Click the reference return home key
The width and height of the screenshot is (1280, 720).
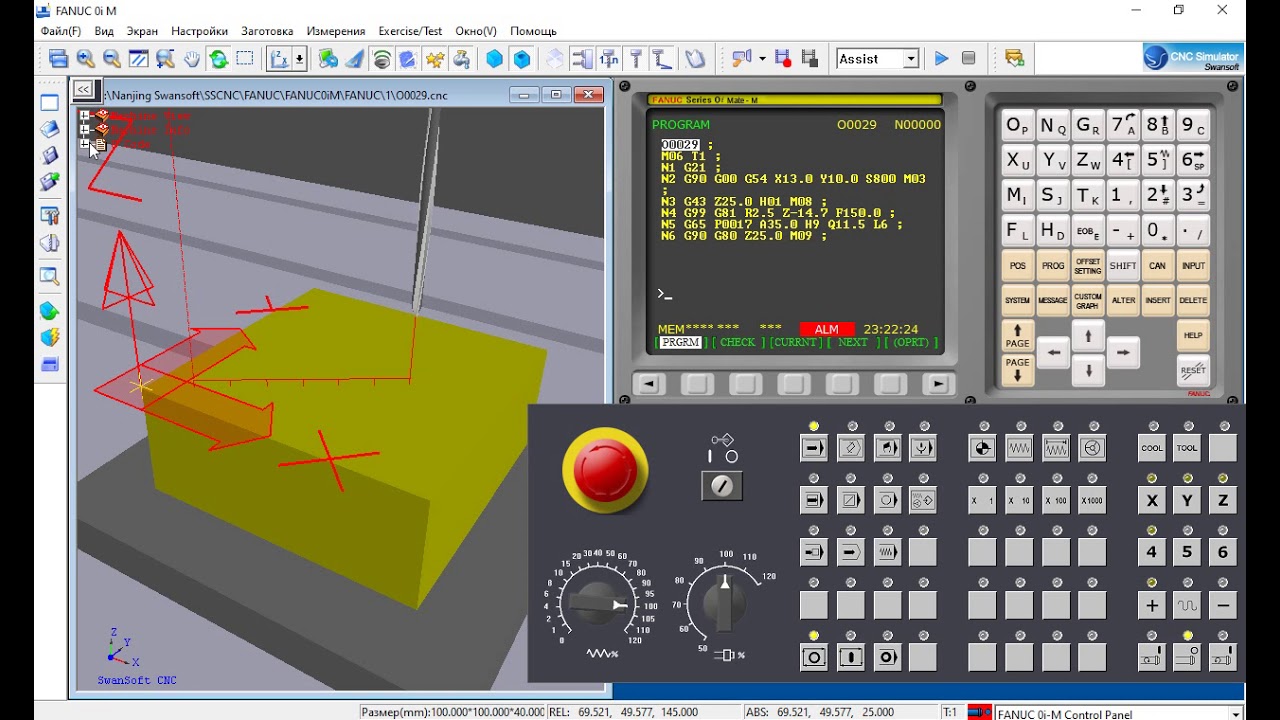click(x=982, y=447)
